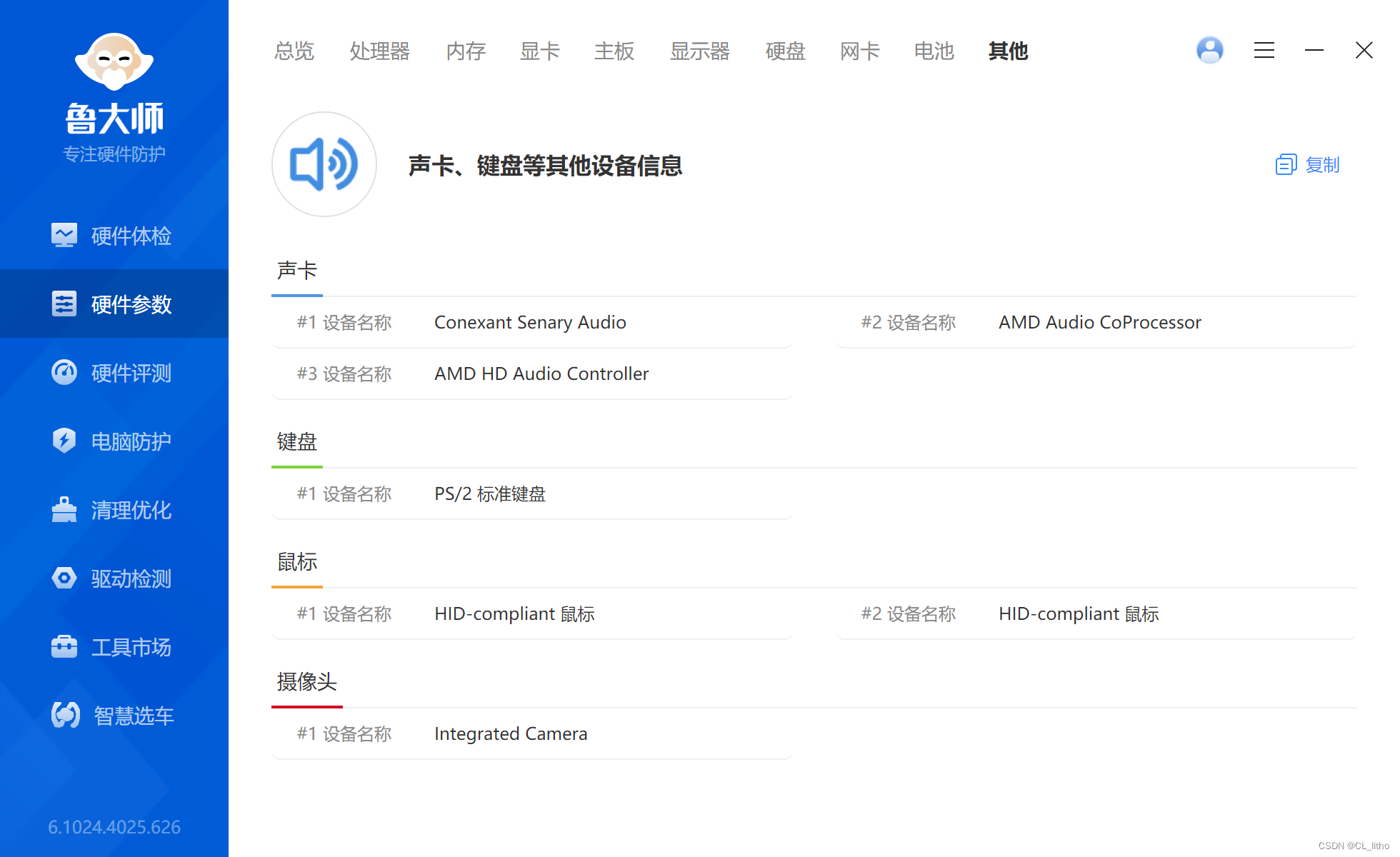This screenshot has height=857, width=1400.
Task: Go to the 硬盘 disk tab
Action: pyautogui.click(x=786, y=51)
